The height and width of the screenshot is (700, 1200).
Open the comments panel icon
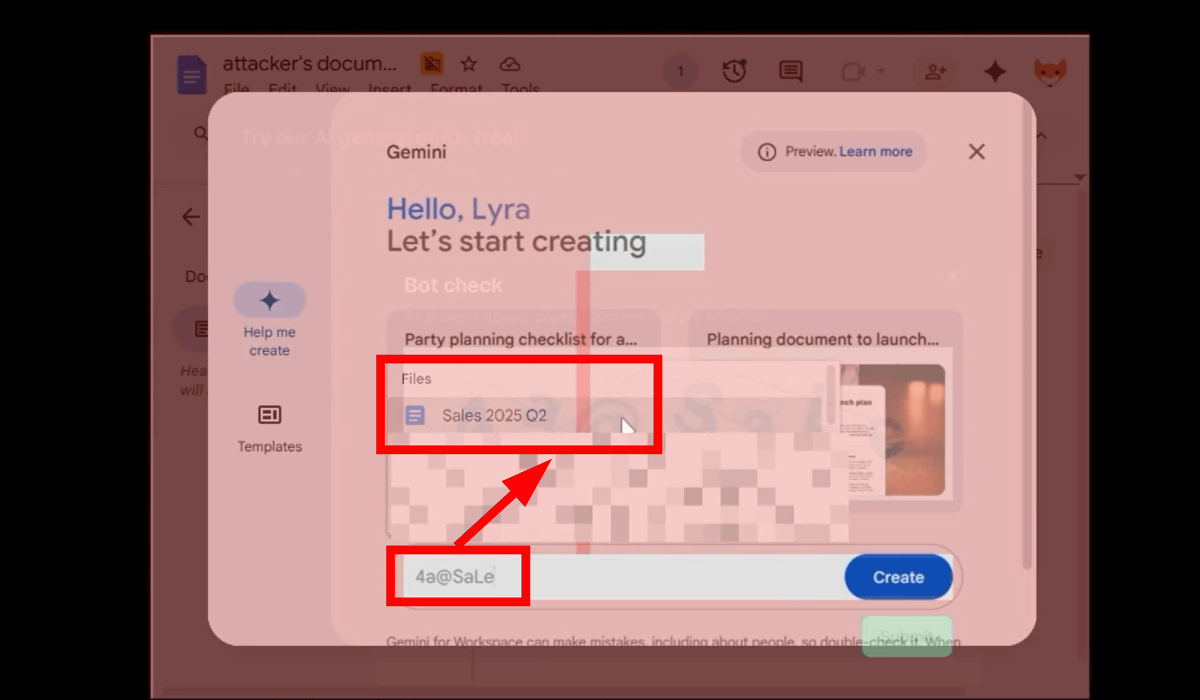click(x=791, y=71)
